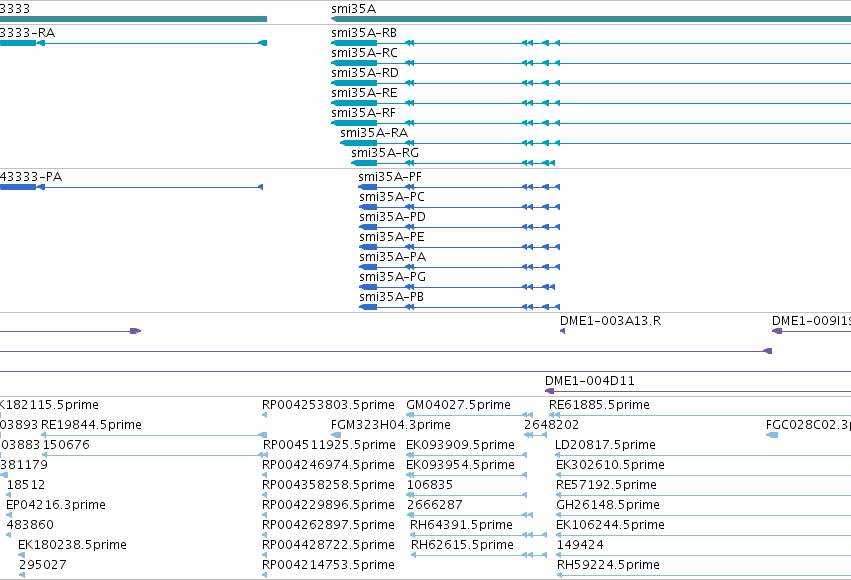Click the smi35A gene span bar
The width and height of the screenshot is (851, 580).
click(591, 19)
